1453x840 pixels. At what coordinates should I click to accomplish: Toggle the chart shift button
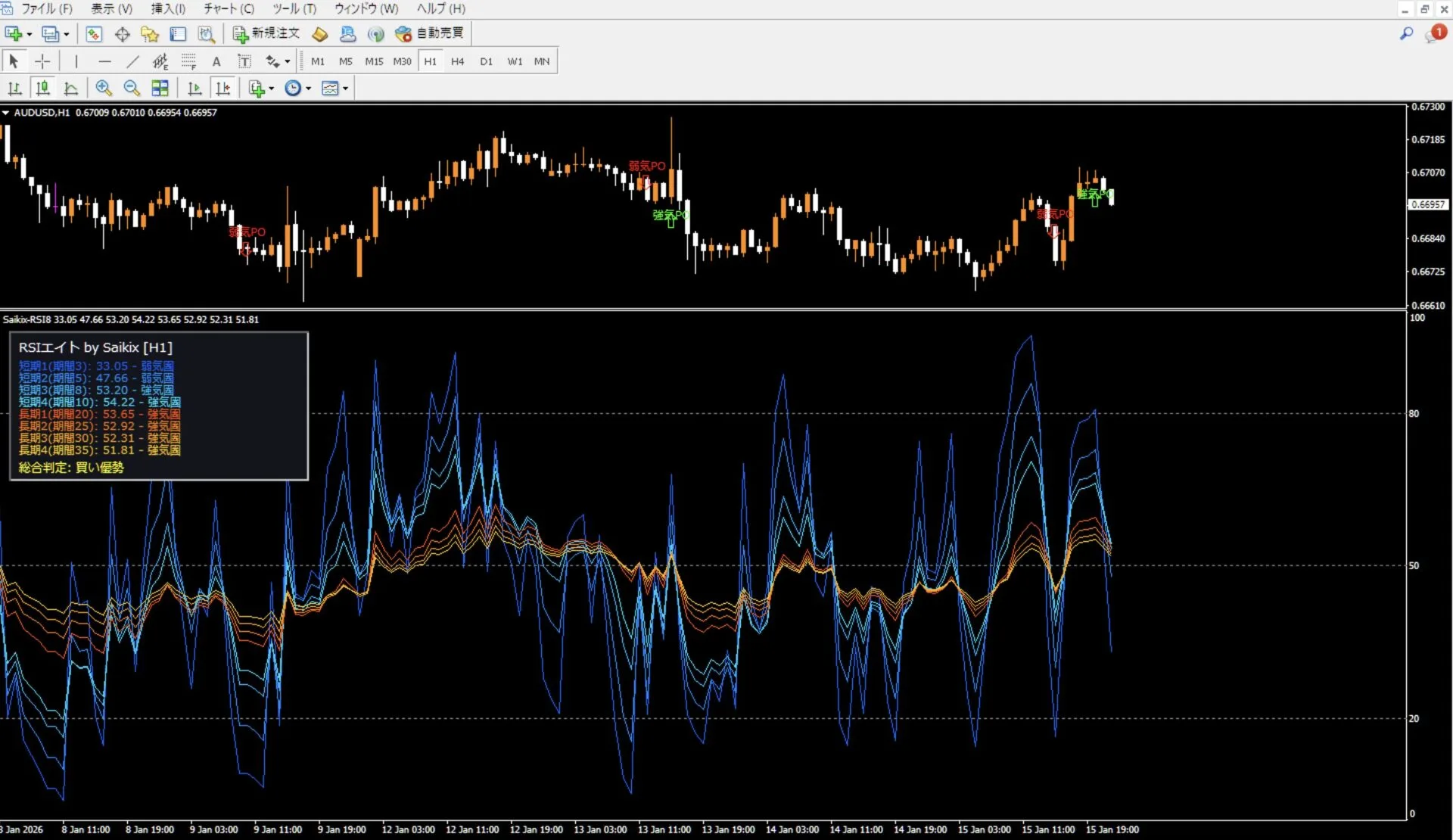[x=223, y=89]
